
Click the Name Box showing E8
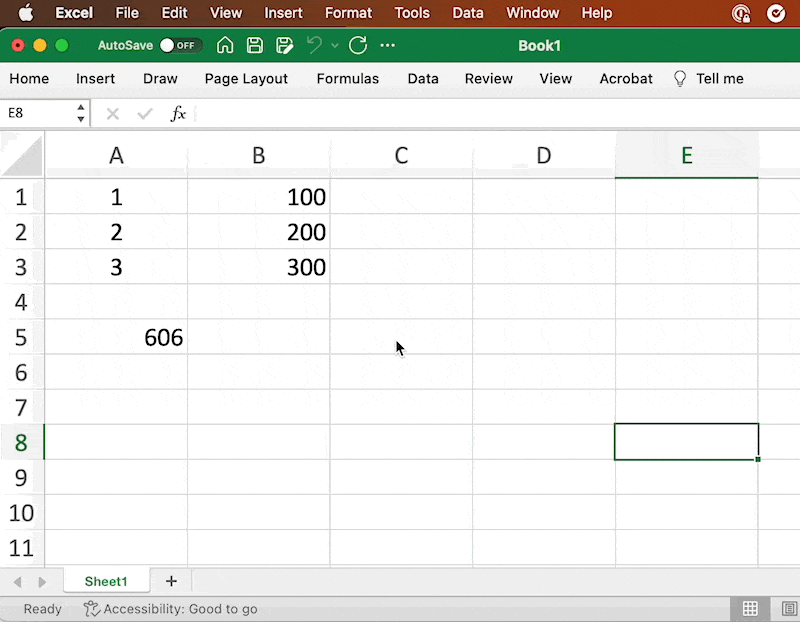(x=38, y=113)
